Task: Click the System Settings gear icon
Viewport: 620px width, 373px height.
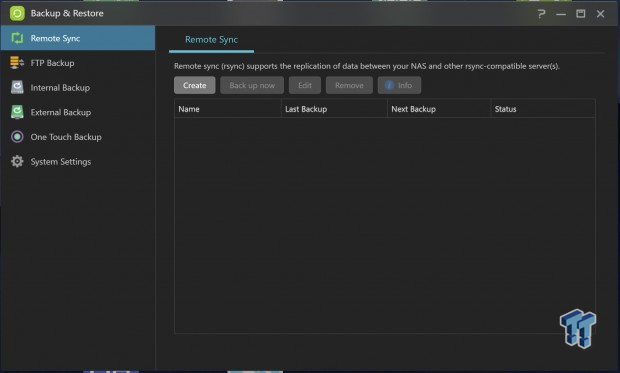Action: 17,161
